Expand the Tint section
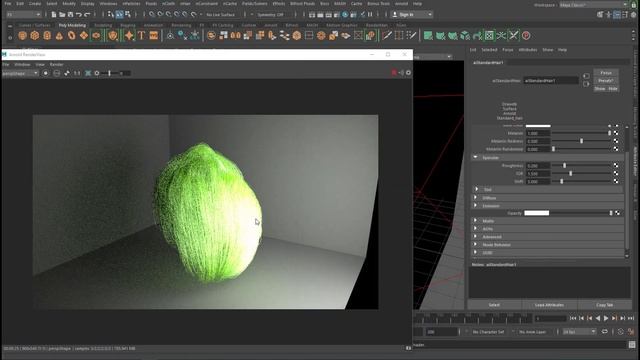The width and height of the screenshot is (640, 360). tap(476, 189)
